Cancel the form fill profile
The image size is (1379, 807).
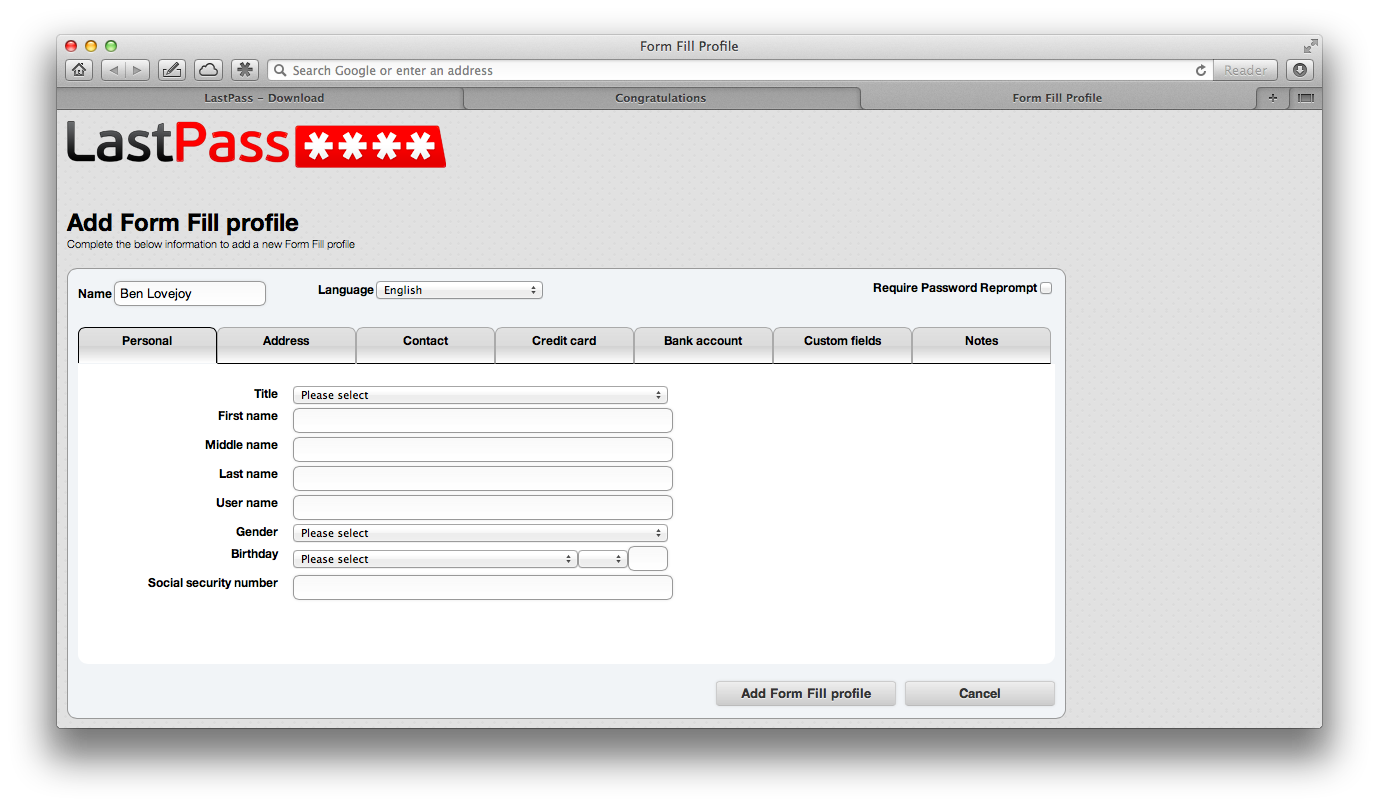coord(980,693)
